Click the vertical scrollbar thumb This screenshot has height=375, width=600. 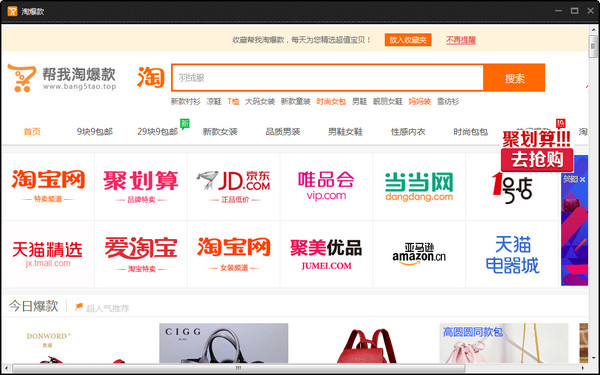(593, 46)
